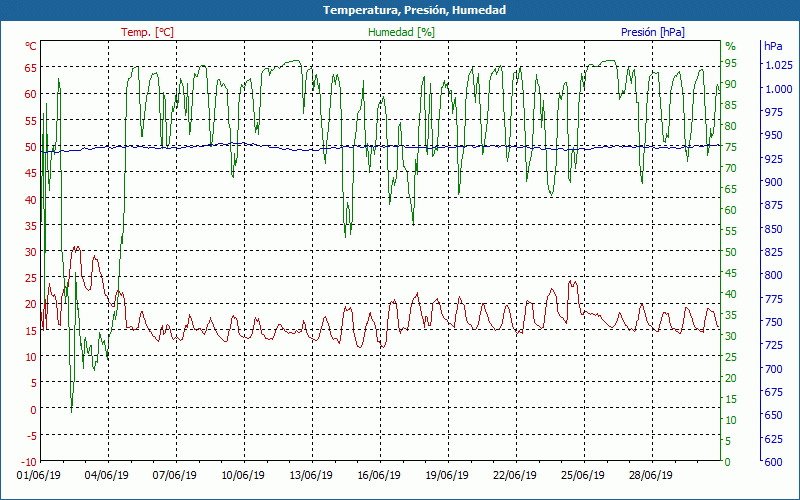Click the '04/06/19' date label

point(107,476)
